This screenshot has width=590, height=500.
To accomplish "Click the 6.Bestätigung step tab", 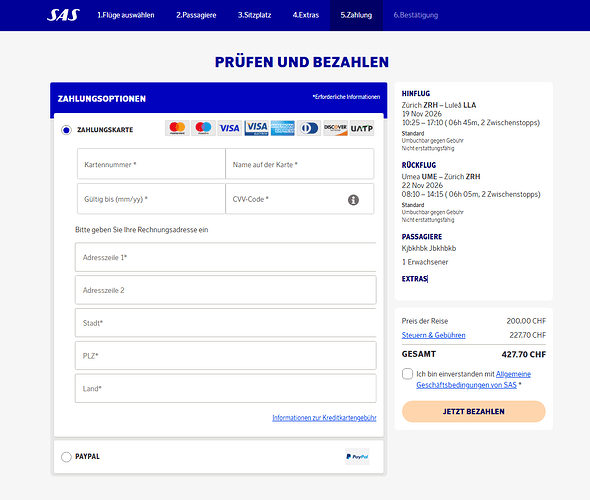I will [416, 15].
